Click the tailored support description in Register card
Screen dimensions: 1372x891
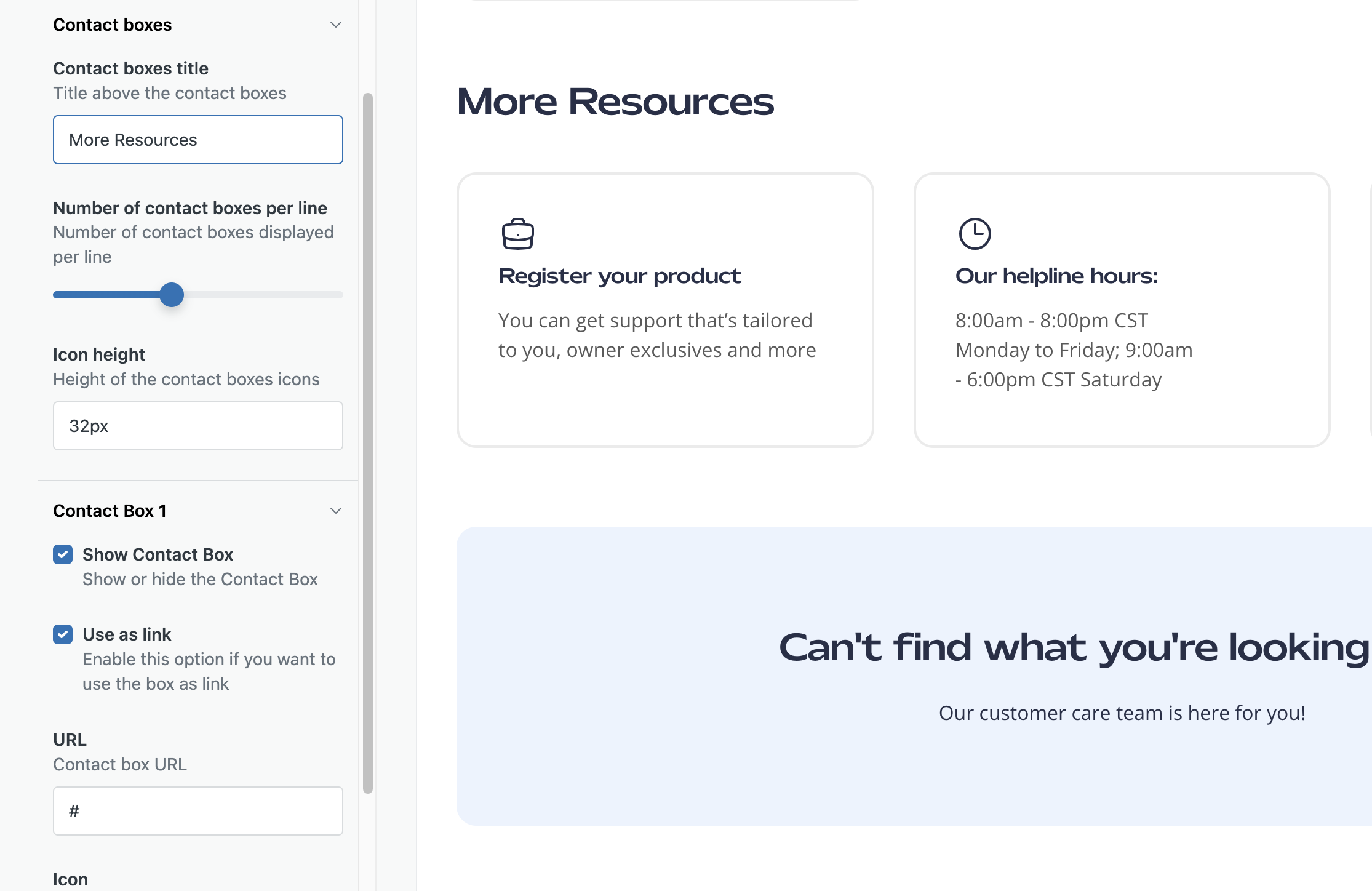click(656, 335)
